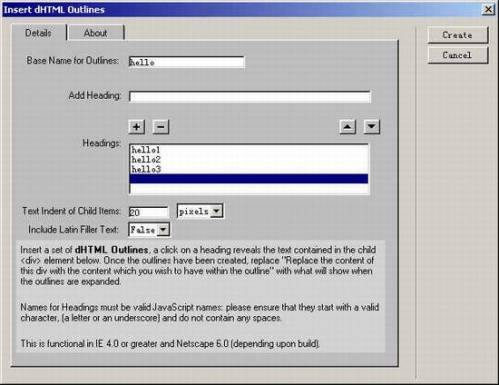This screenshot has width=499, height=385.
Task: Click the empty row below highlighted heading
Action: point(249,188)
